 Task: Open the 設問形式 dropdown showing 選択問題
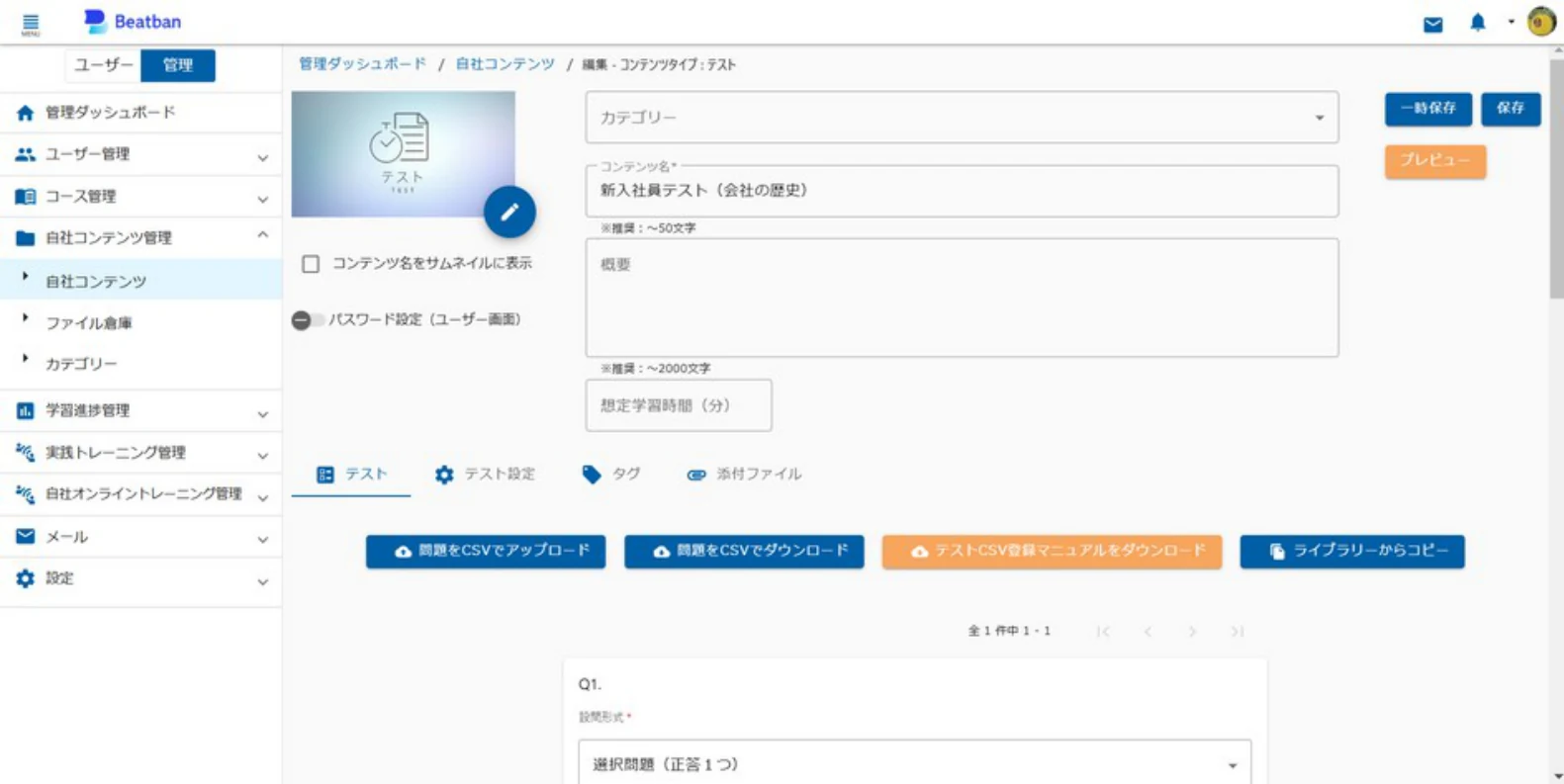point(914,763)
